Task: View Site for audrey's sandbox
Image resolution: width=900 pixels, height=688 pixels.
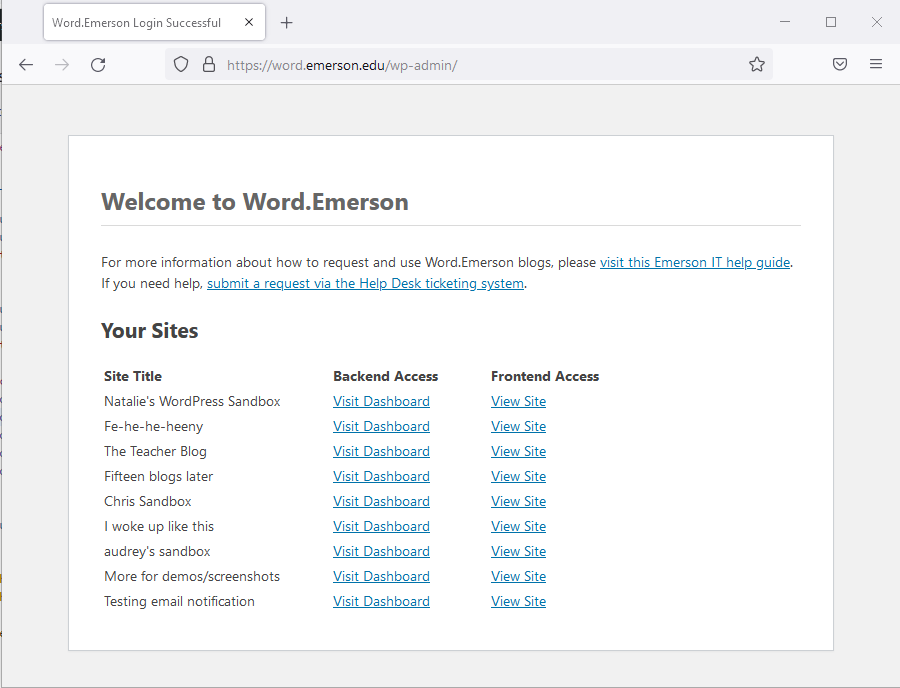Action: (x=518, y=551)
